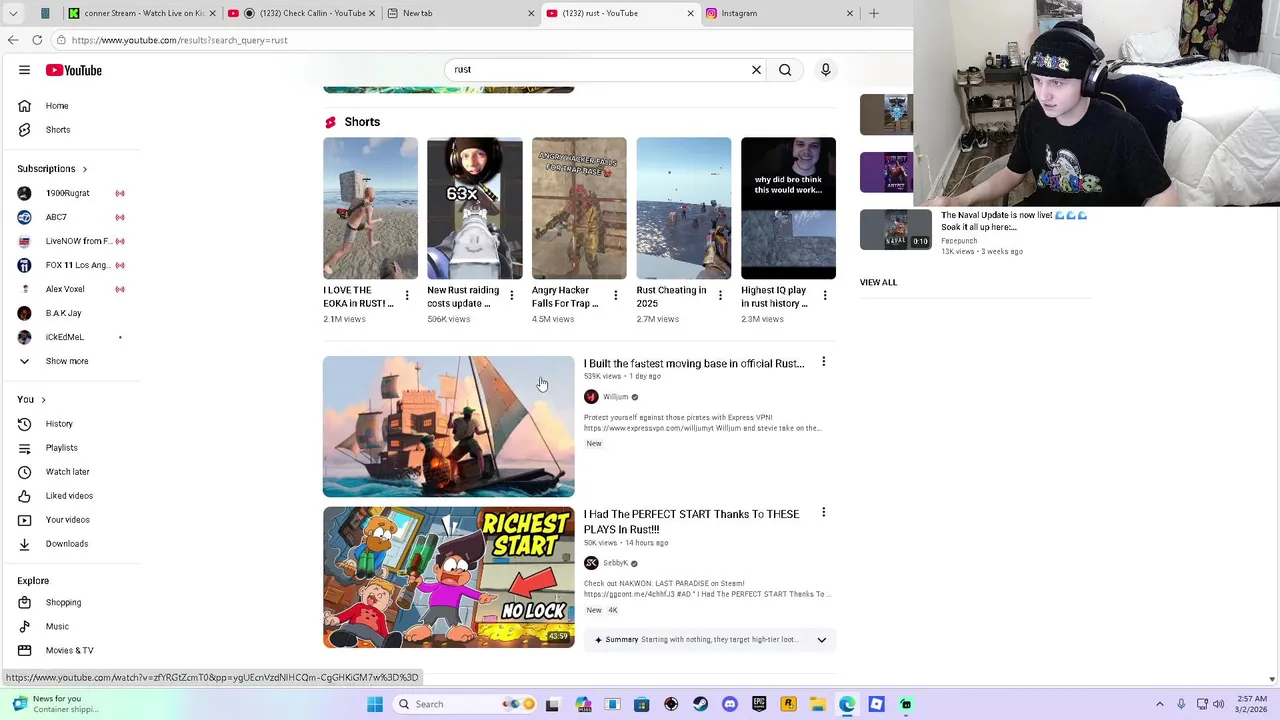
Task: Open options for 'PERFECT START' video
Action: [x=824, y=512]
